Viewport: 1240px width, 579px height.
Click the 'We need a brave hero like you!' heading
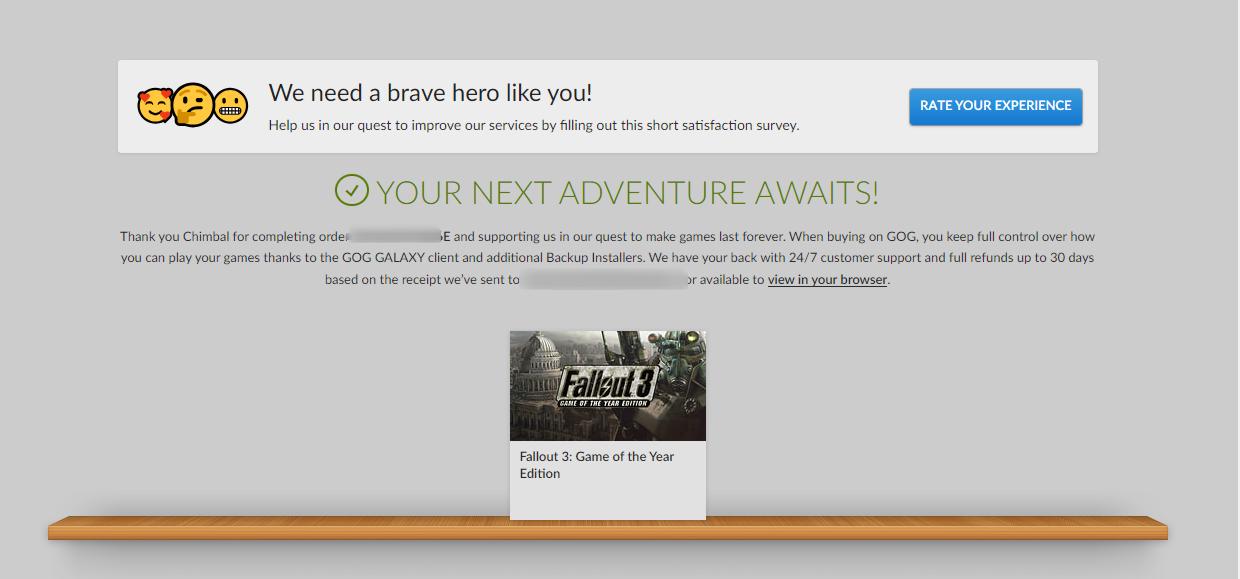(x=430, y=93)
